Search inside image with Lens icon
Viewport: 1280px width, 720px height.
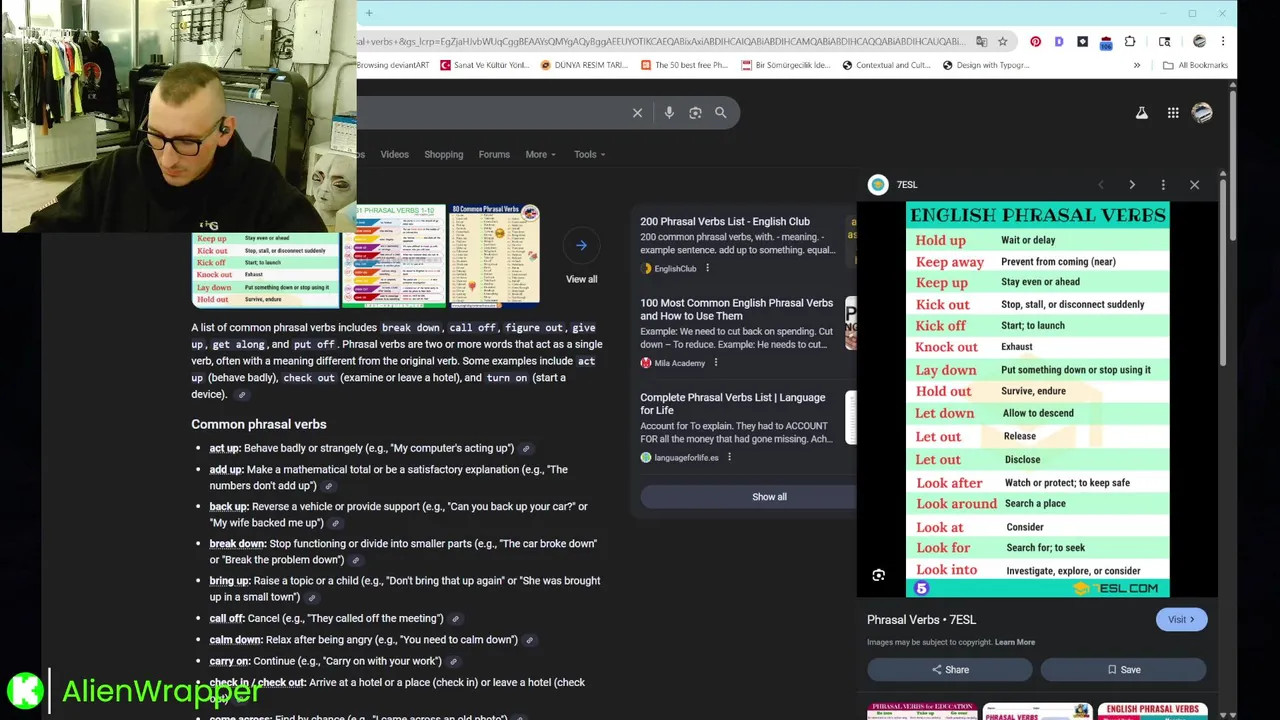(x=878, y=575)
